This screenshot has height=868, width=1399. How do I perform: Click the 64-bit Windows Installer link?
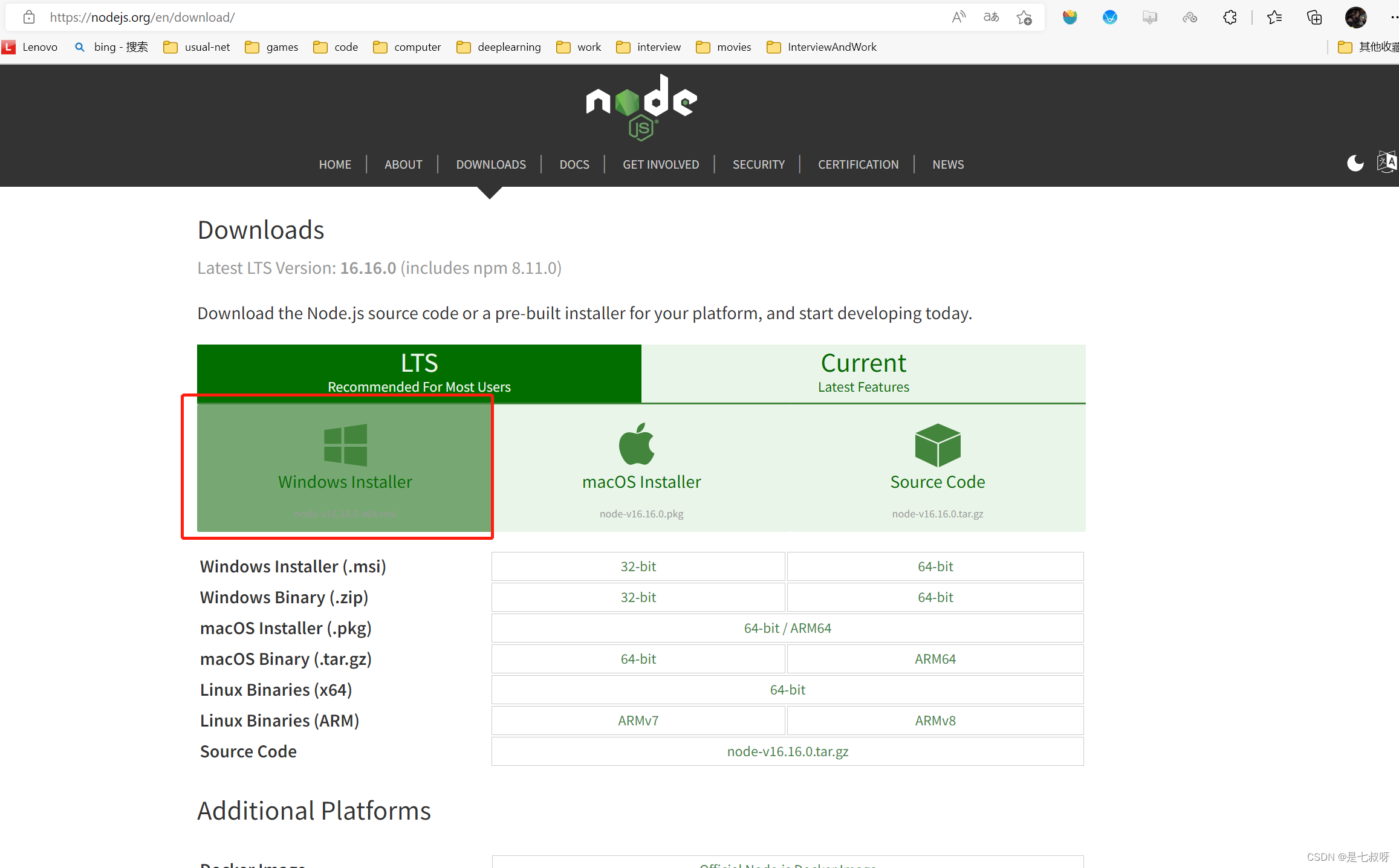[935, 565]
